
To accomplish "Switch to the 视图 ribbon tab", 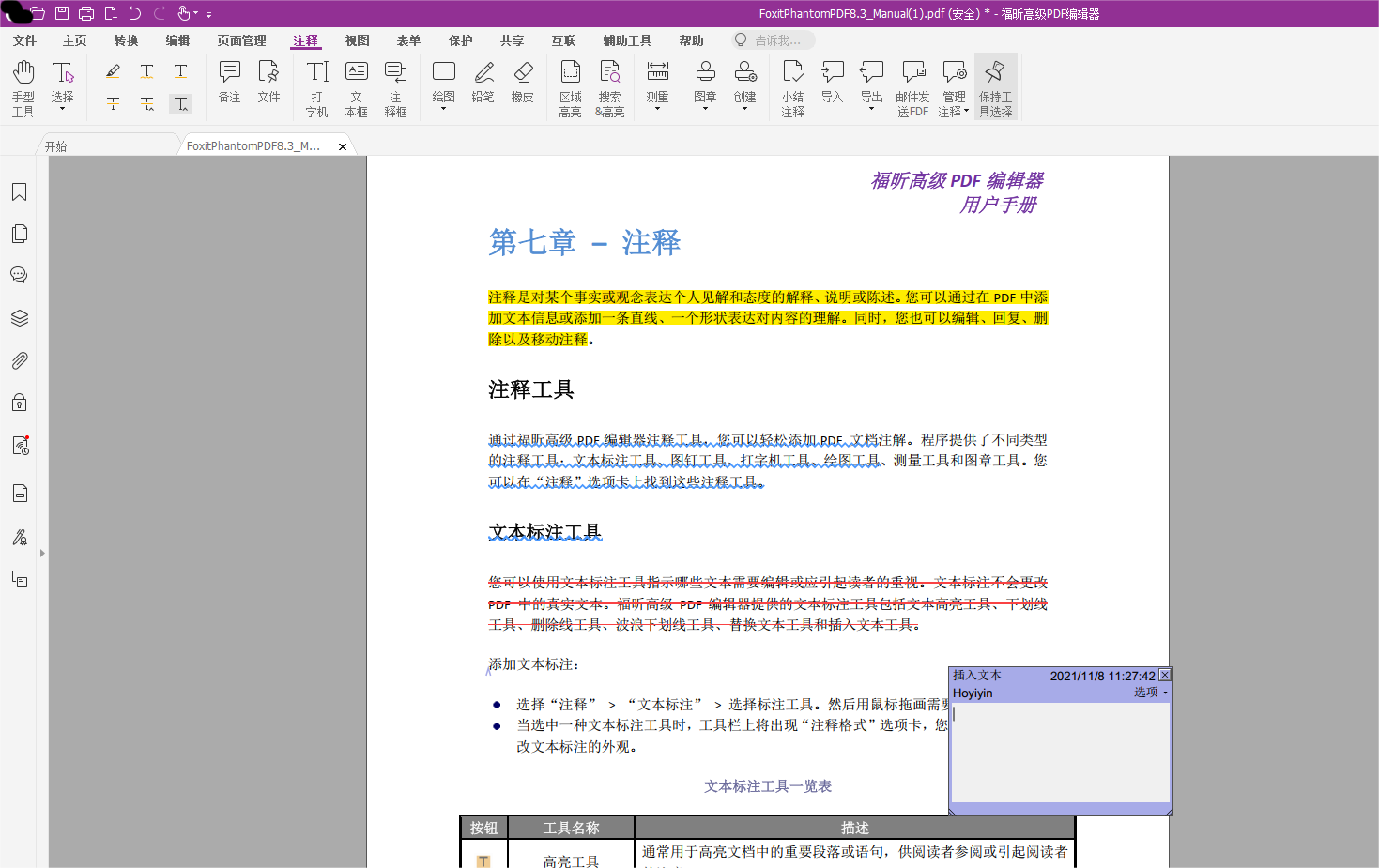I will 358,40.
